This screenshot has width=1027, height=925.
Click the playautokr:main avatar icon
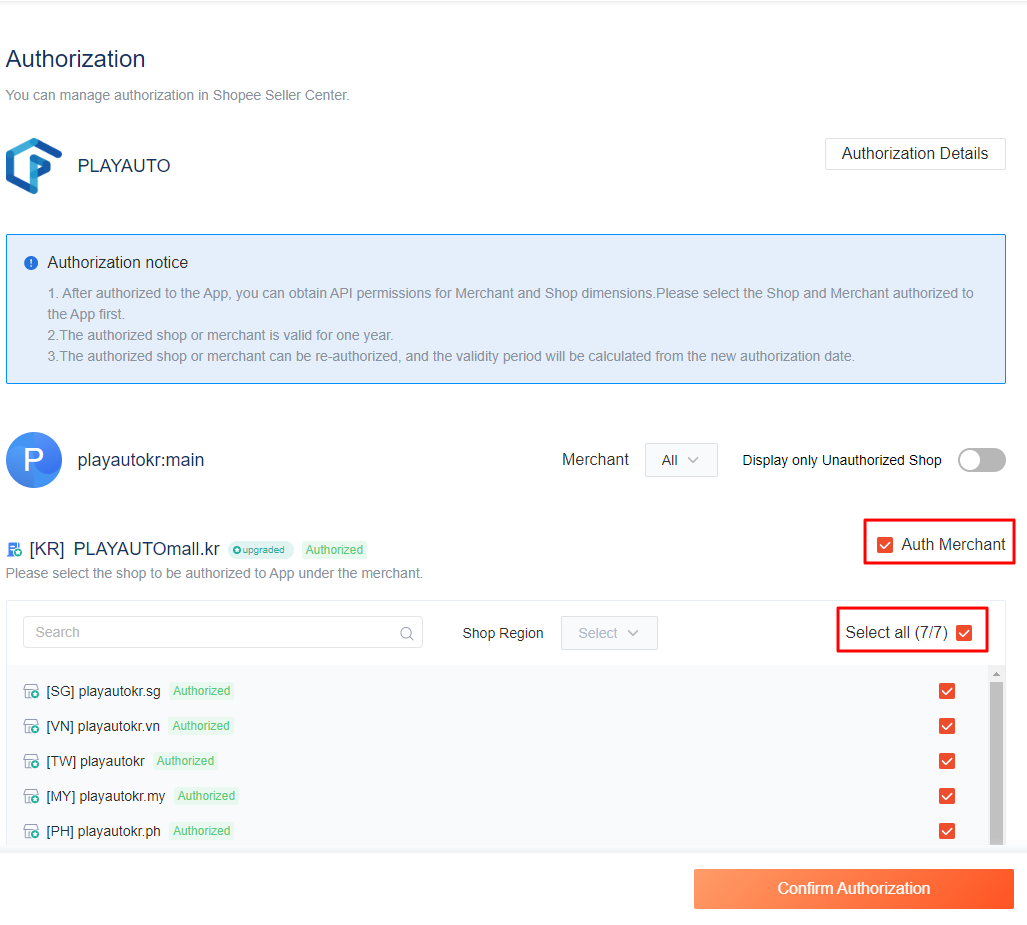click(x=34, y=460)
